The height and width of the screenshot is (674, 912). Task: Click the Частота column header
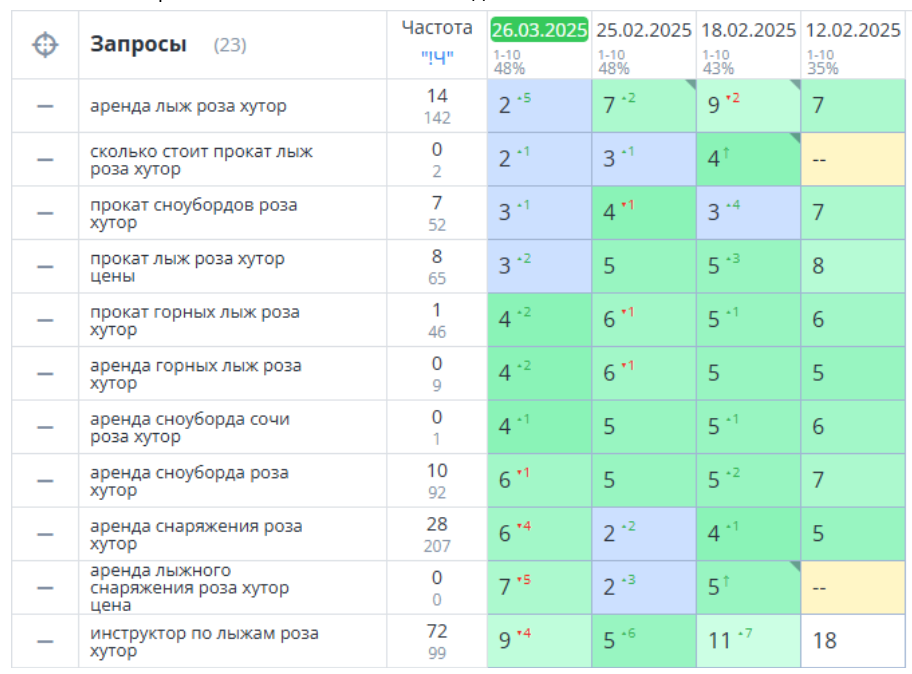coord(437,27)
